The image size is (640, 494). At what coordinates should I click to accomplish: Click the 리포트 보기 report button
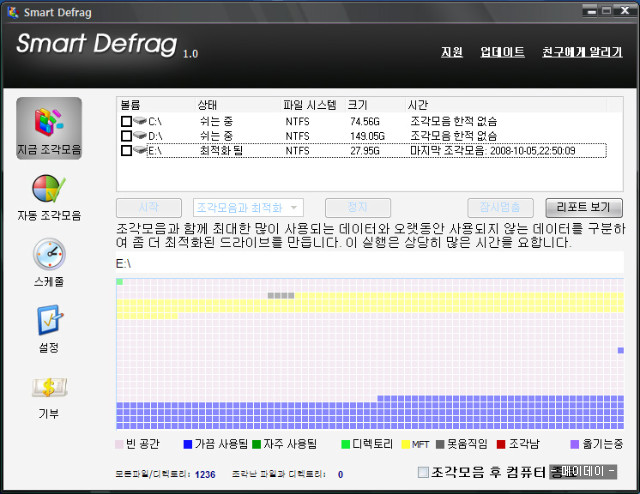pos(584,208)
